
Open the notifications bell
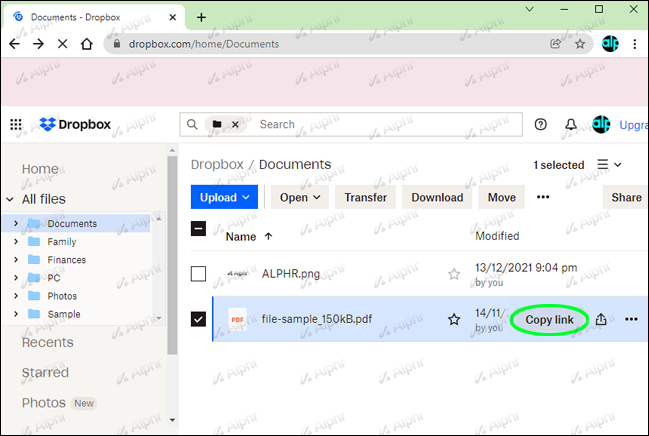(571, 124)
